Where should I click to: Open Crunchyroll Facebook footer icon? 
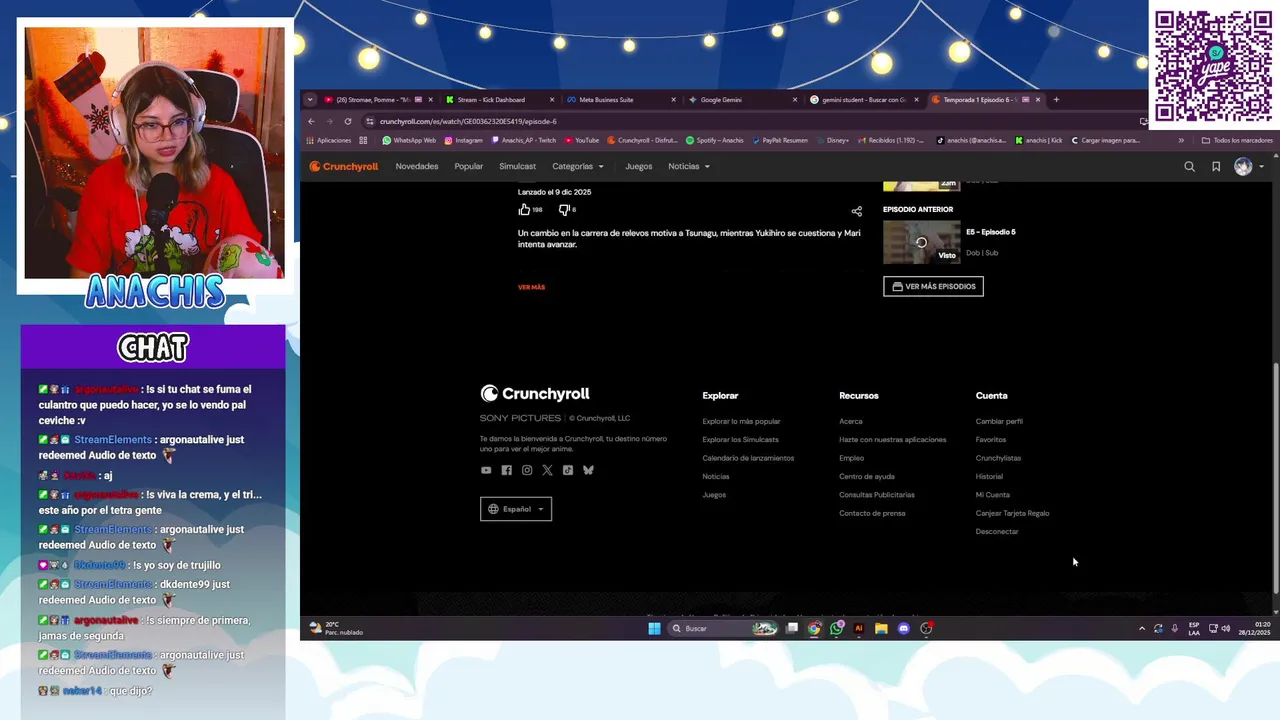506,470
